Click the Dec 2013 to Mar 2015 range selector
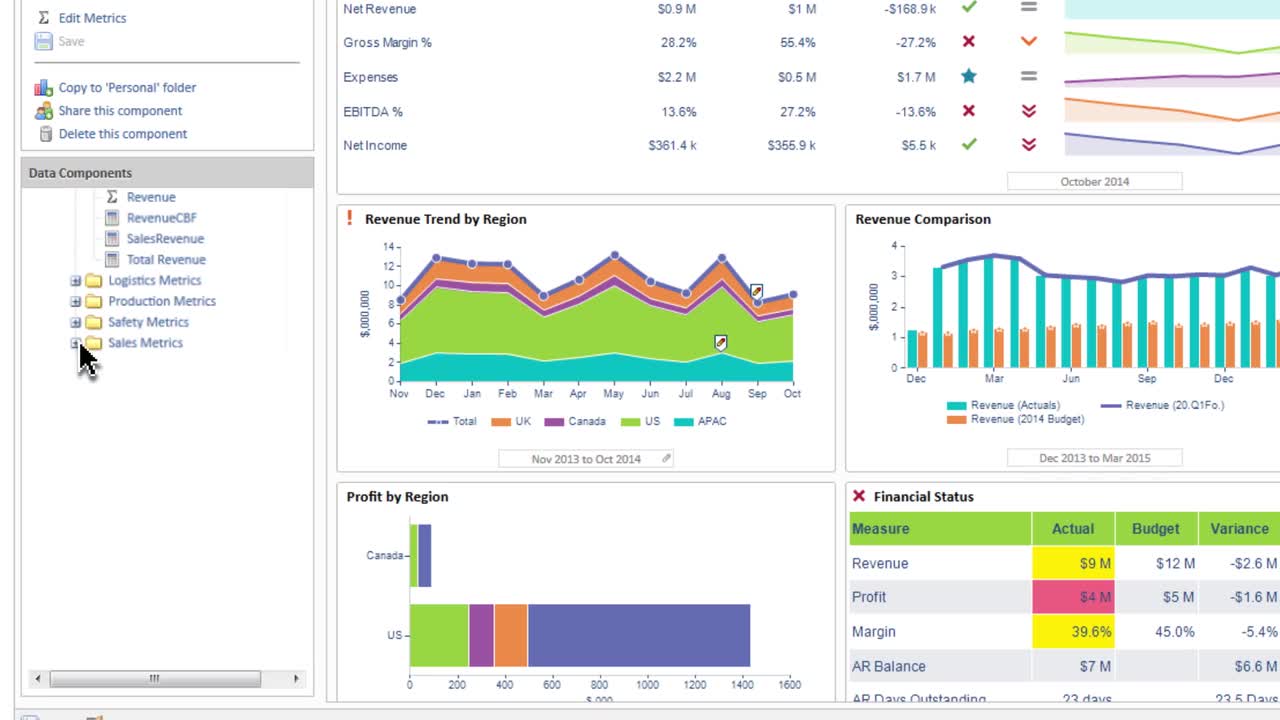Image resolution: width=1280 pixels, height=720 pixels. (x=1094, y=458)
